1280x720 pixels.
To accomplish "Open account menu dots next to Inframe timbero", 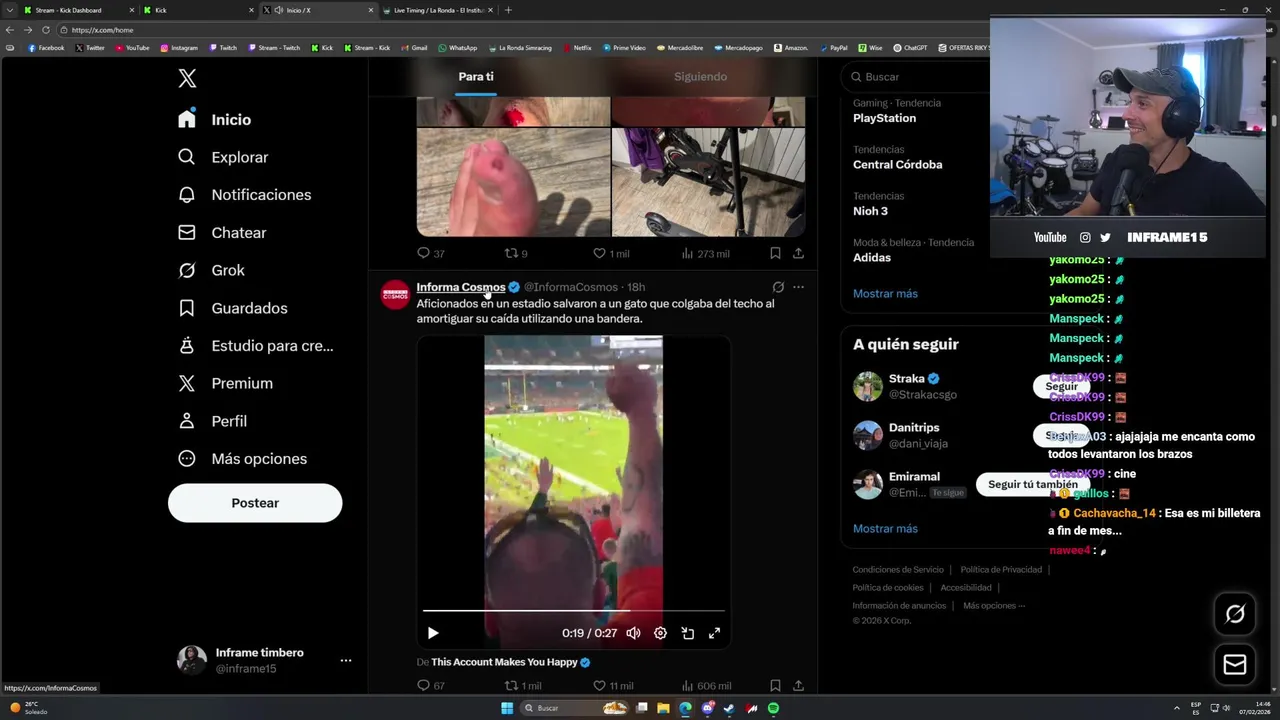I will 345,660.
